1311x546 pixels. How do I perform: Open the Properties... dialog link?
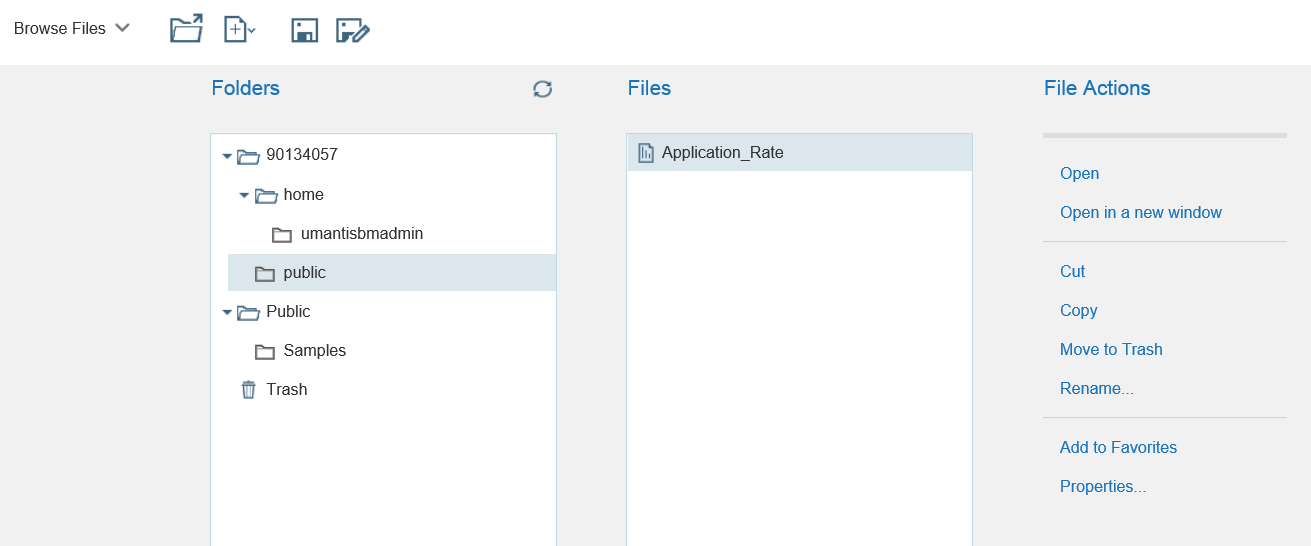point(1102,487)
